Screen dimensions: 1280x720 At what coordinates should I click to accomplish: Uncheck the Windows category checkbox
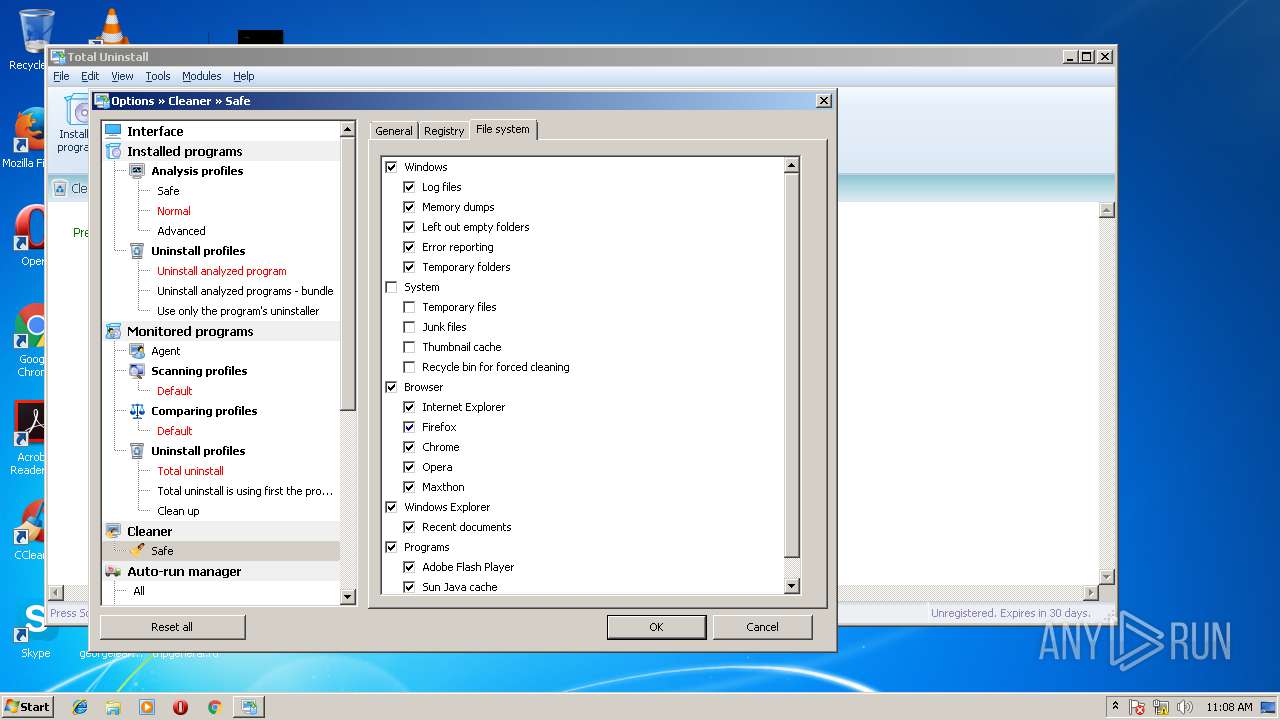[x=391, y=167]
